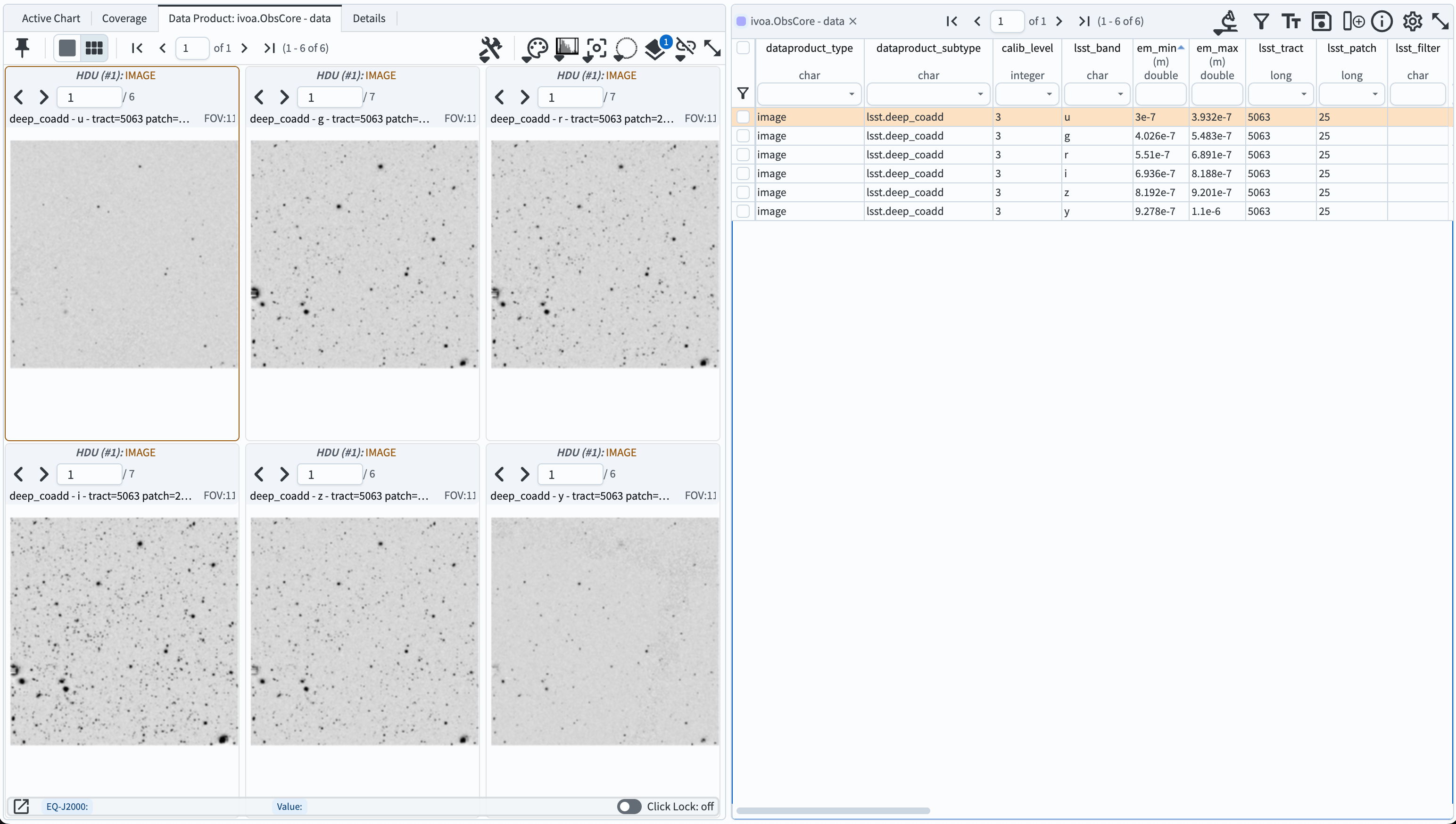This screenshot has height=824, width=1456.
Task: Select the deep_coadd i-band image thumbnail
Action: point(124,631)
